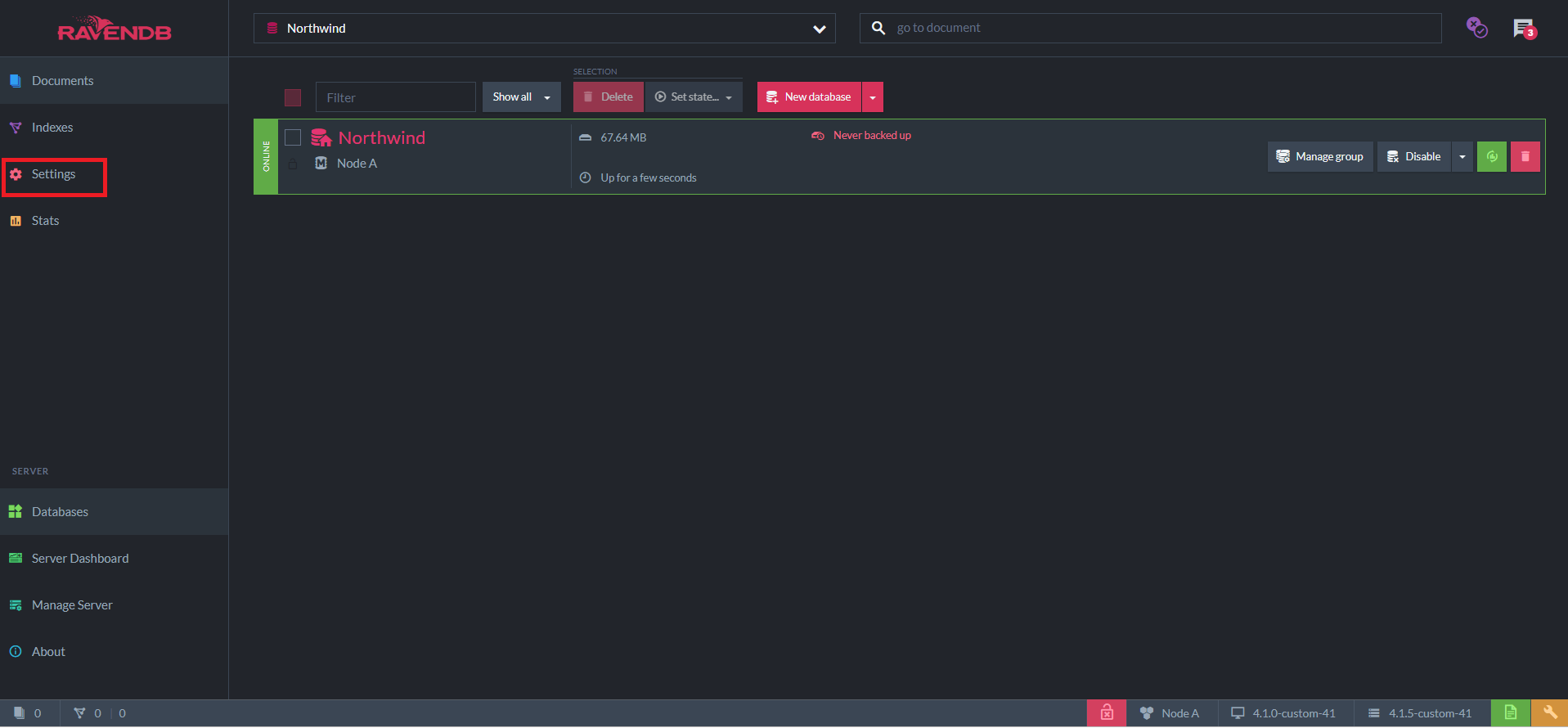Screen dimensions: 1568x728
Task: Click client version 4.1.0-custom-41
Action: click(x=1284, y=713)
